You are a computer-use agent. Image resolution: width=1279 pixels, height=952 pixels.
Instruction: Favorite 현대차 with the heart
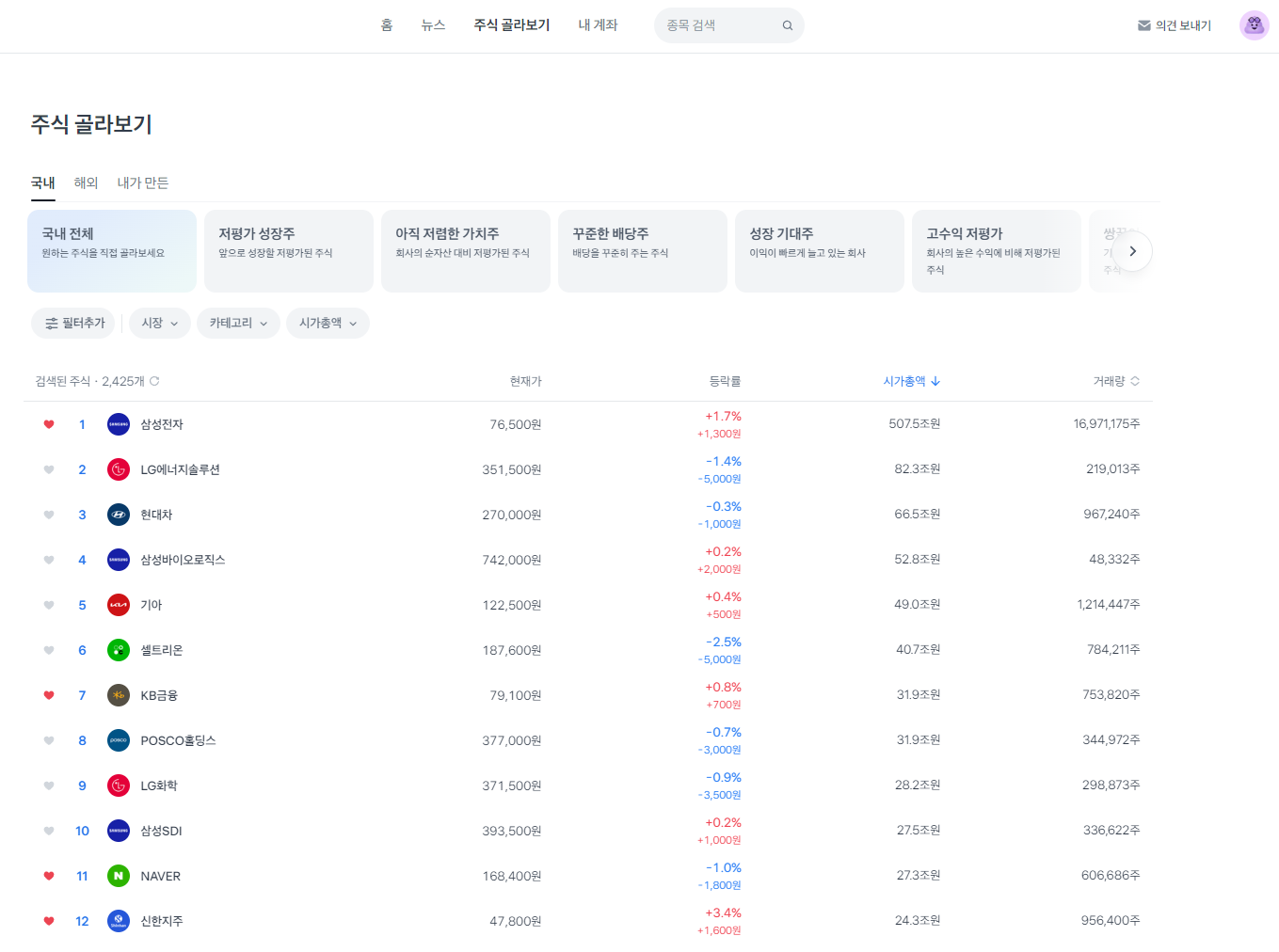point(49,515)
